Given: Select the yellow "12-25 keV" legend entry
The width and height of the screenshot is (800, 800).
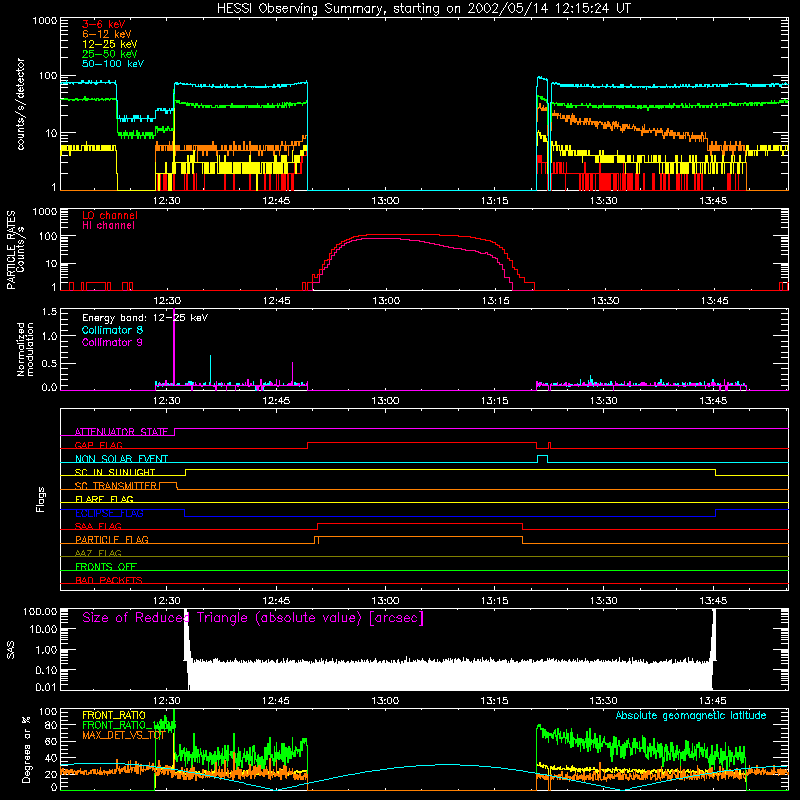Looking at the screenshot, I should pyautogui.click(x=109, y=44).
